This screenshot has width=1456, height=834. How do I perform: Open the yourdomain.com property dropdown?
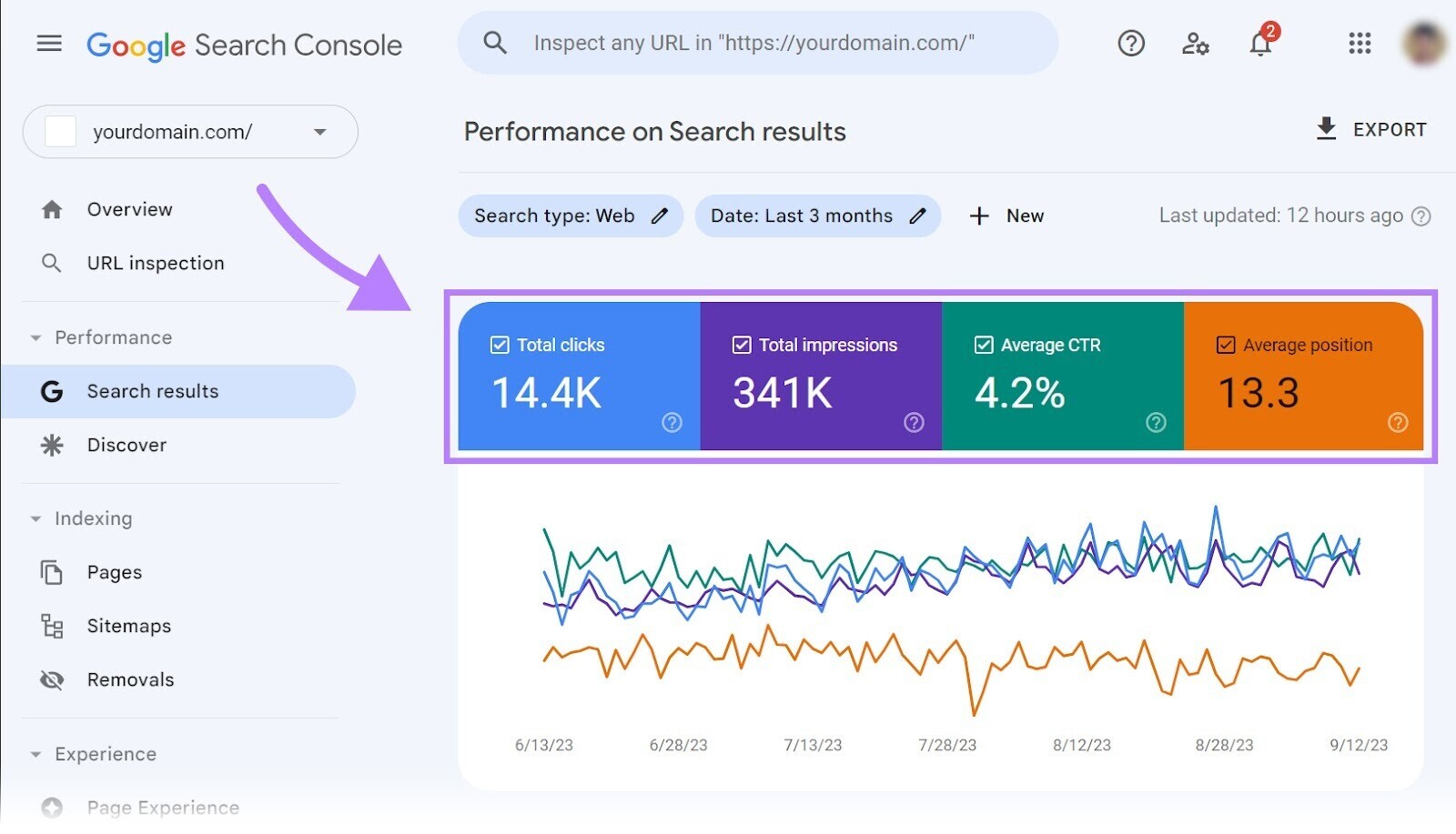319,131
